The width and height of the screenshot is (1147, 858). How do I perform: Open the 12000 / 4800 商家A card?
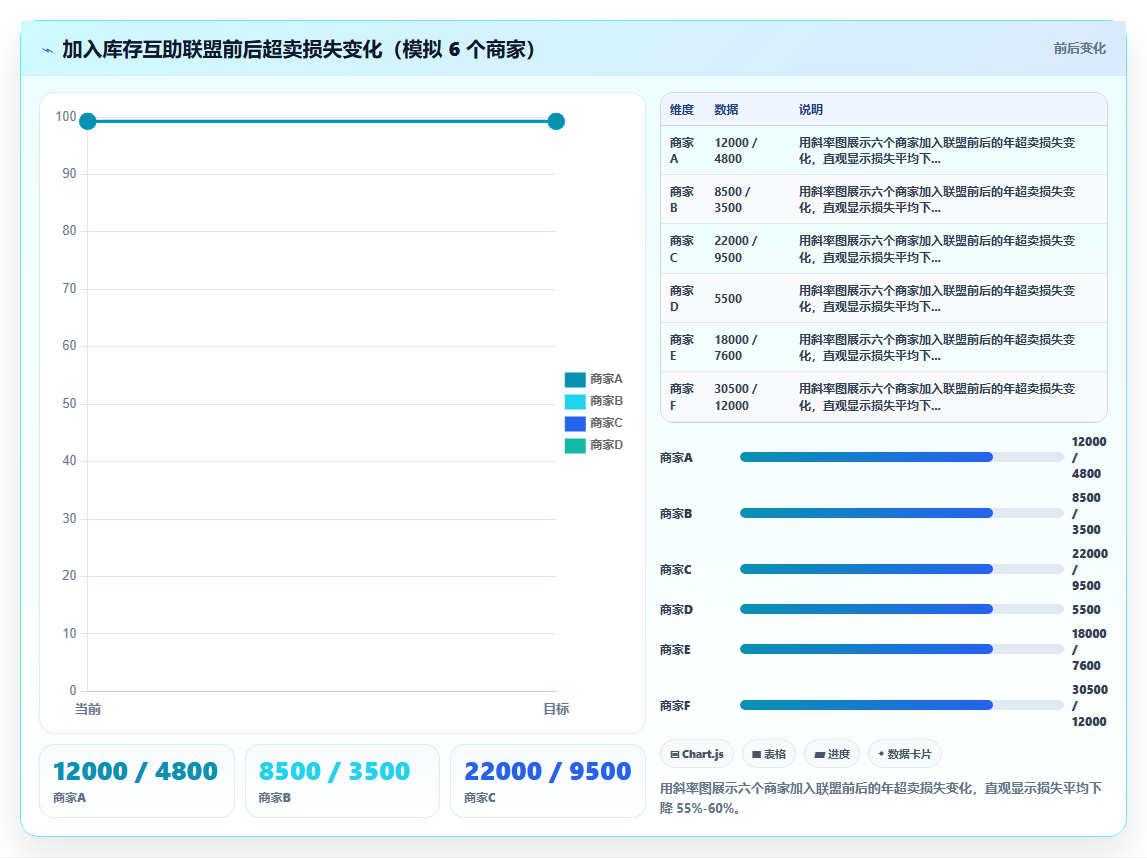coord(137,780)
